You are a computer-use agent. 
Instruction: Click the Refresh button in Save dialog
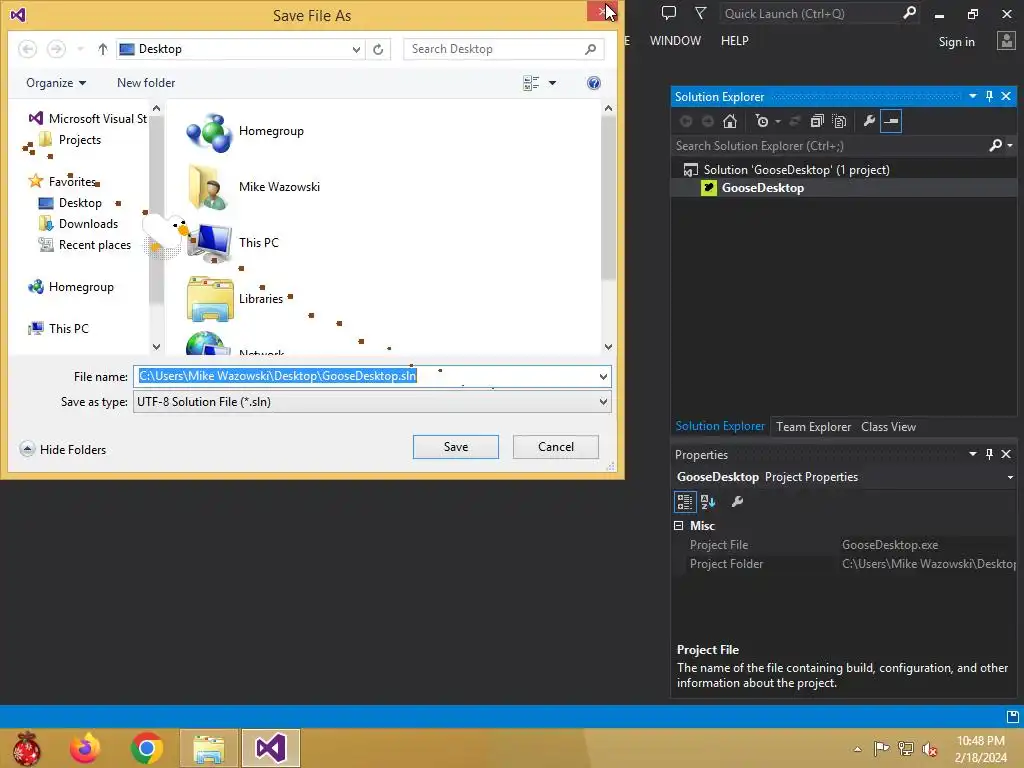click(x=378, y=50)
